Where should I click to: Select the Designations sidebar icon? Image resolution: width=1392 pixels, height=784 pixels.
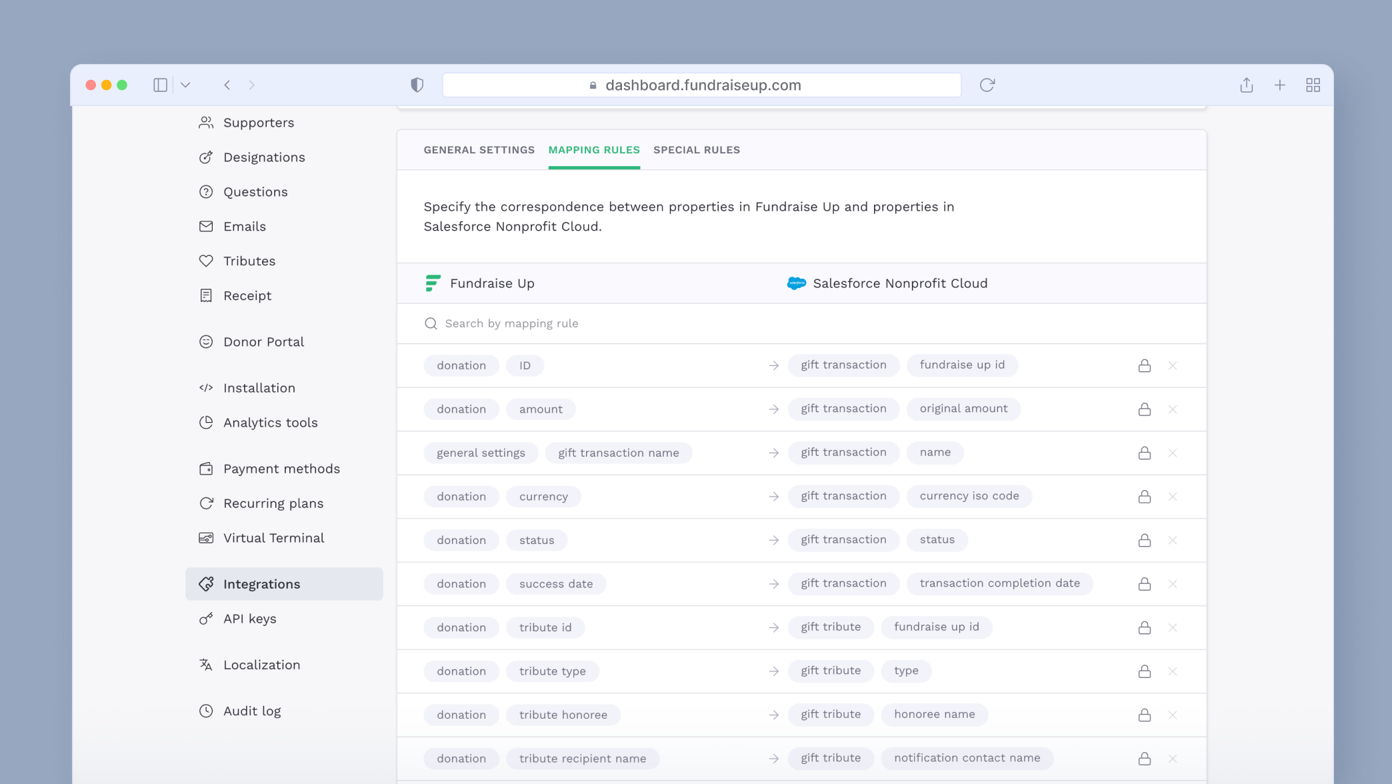204,157
